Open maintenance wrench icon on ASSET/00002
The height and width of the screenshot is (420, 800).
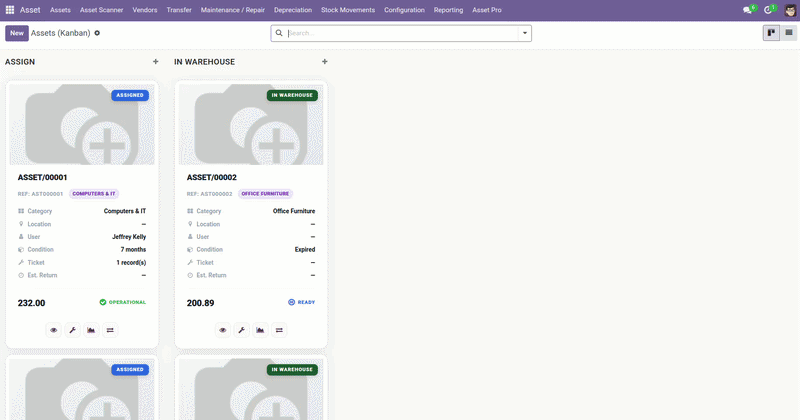point(241,330)
